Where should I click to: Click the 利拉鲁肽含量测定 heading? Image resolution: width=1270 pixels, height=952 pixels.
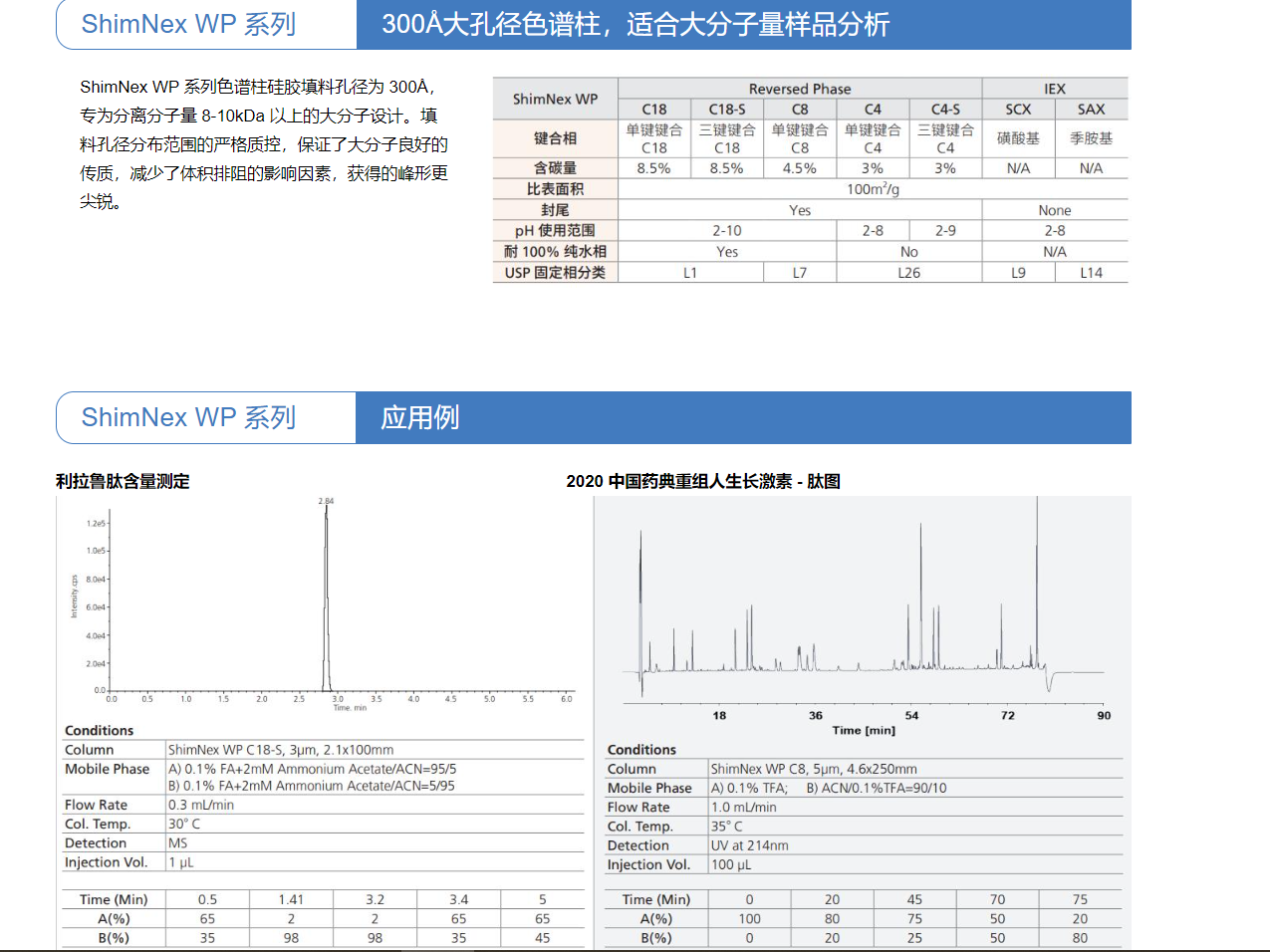(x=123, y=481)
